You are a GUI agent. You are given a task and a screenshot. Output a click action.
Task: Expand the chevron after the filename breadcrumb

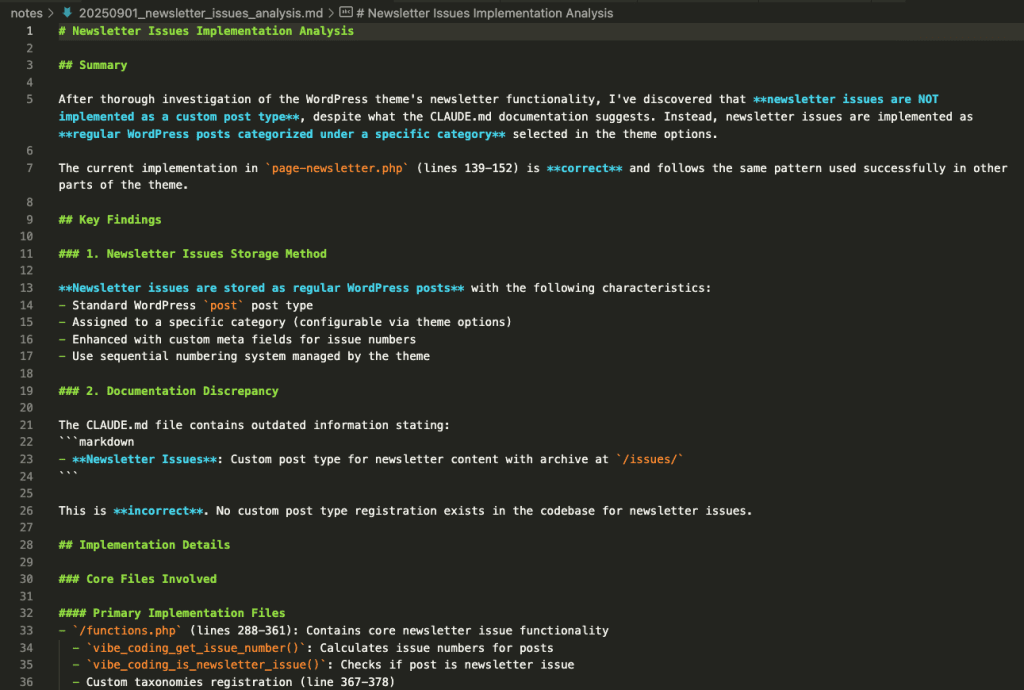click(x=330, y=13)
